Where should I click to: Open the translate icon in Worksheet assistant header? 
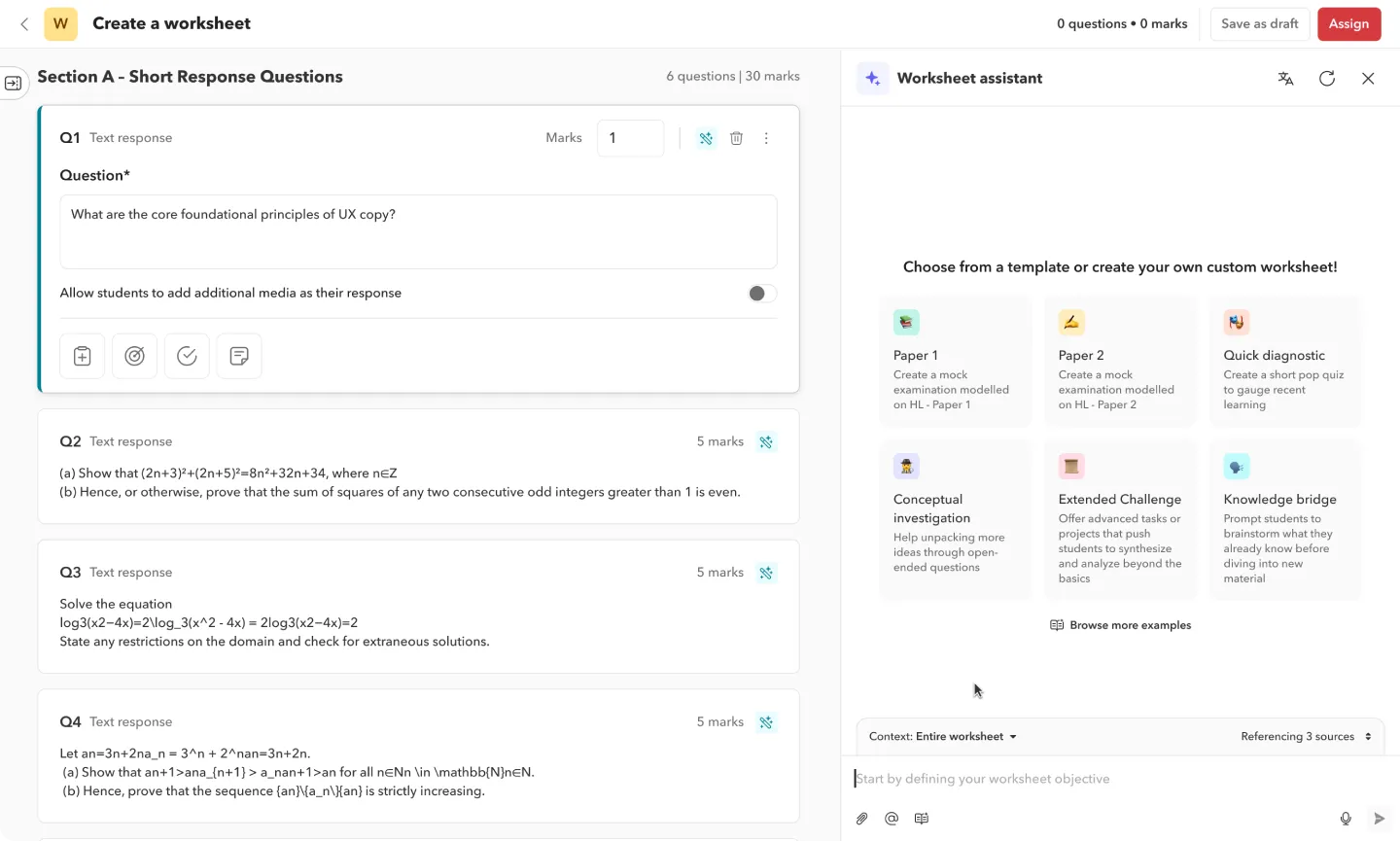click(x=1285, y=78)
